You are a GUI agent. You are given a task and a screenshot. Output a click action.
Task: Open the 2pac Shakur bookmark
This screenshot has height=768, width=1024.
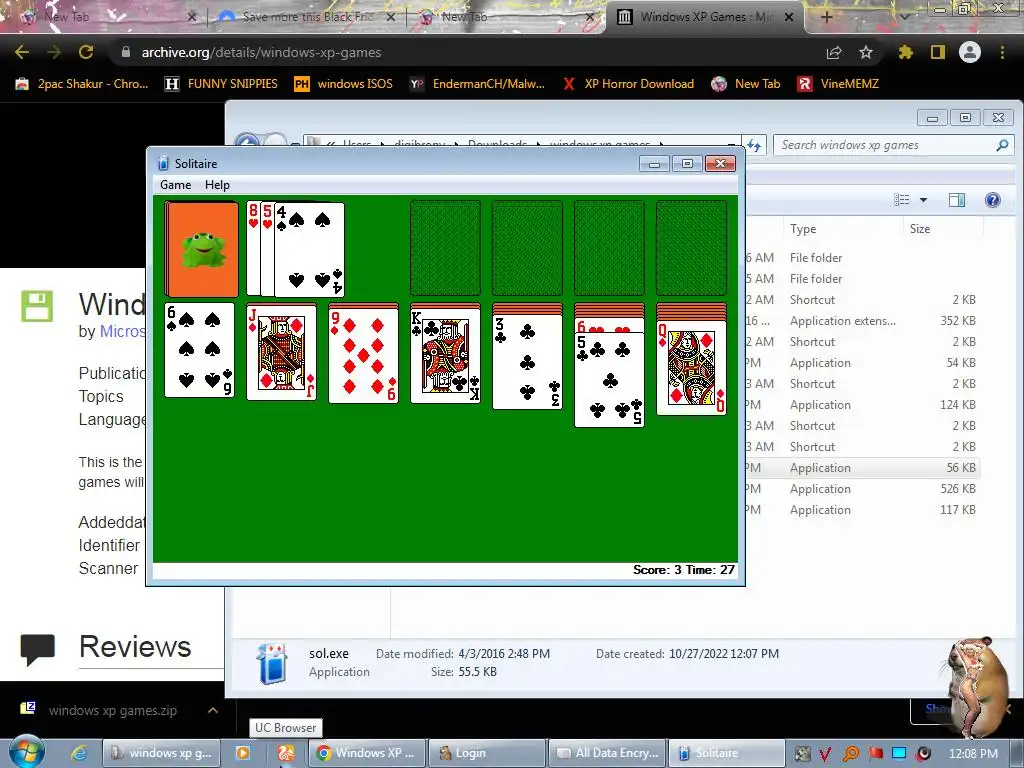(83, 84)
